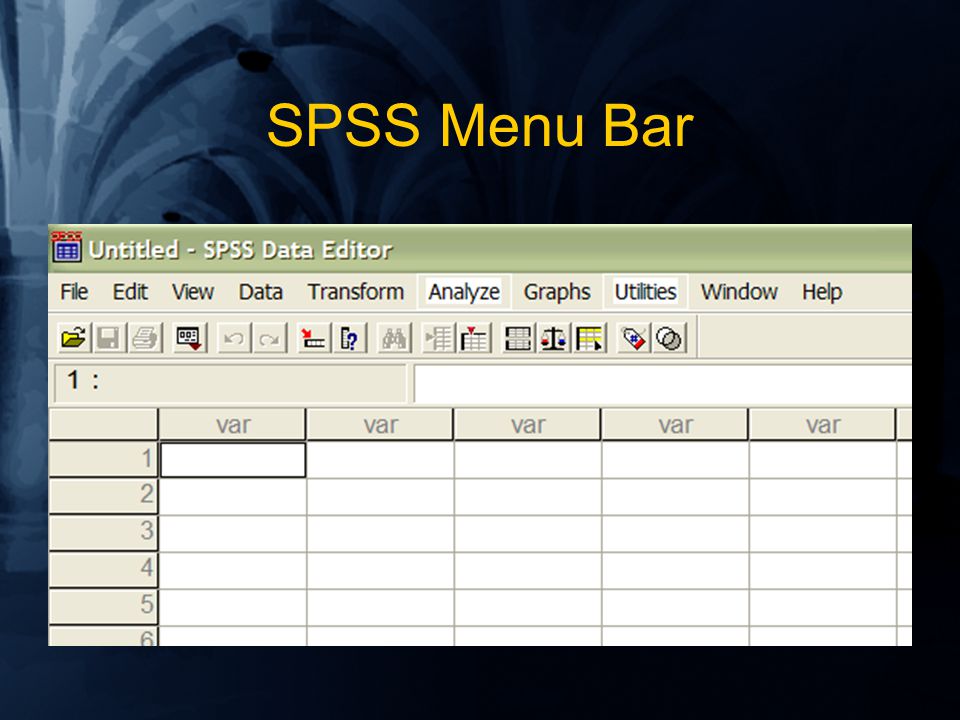960x720 pixels.
Task: Click the Insert Cases toolbar icon
Action: coord(439,338)
